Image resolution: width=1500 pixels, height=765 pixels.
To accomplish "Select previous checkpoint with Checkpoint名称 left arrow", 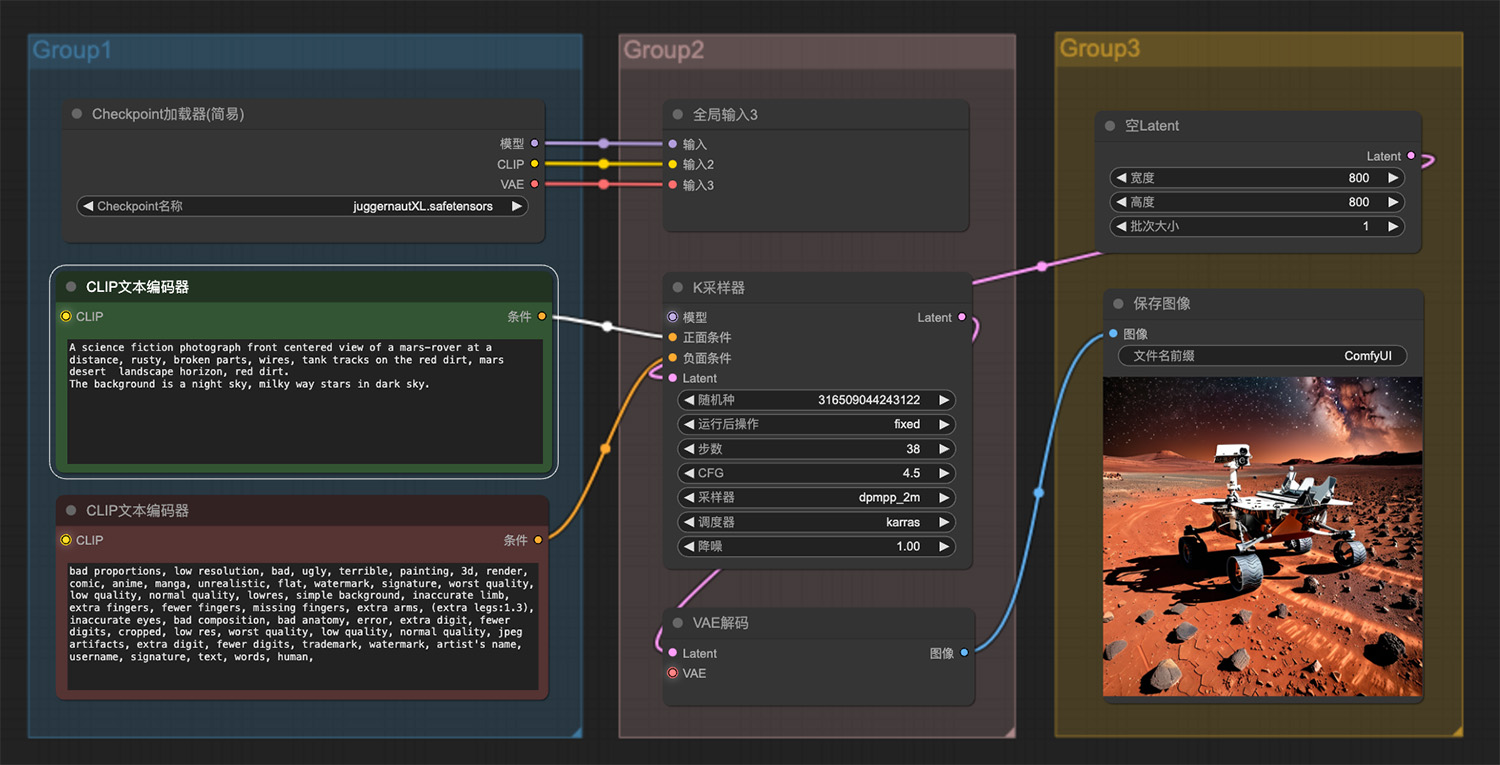I will click(88, 206).
